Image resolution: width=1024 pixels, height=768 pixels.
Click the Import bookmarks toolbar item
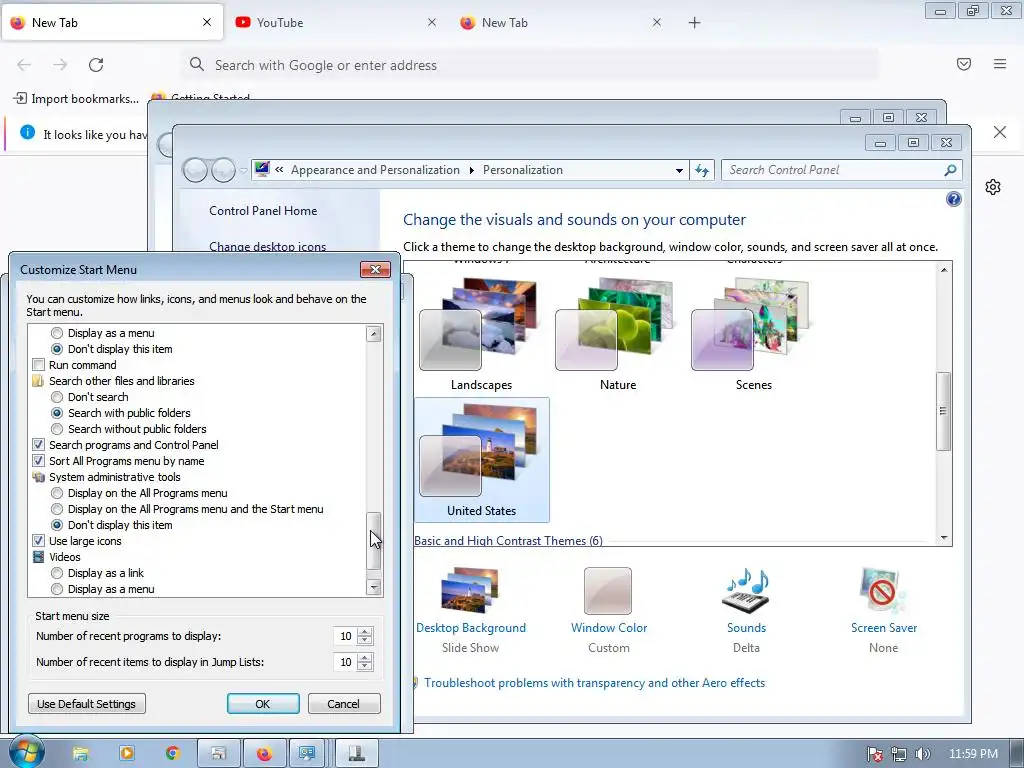point(76,99)
